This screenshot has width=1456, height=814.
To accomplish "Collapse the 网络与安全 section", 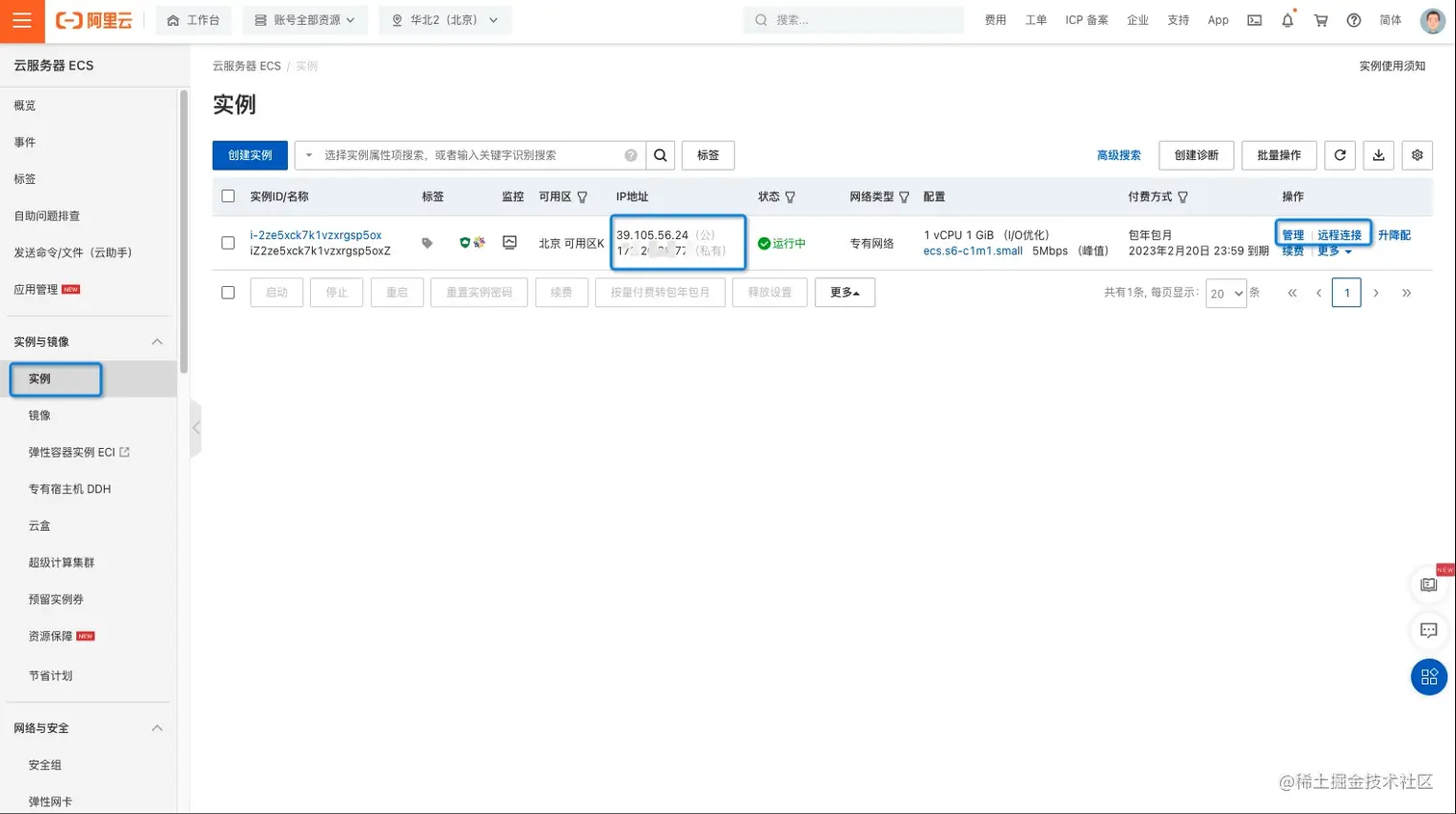I will pos(157,728).
